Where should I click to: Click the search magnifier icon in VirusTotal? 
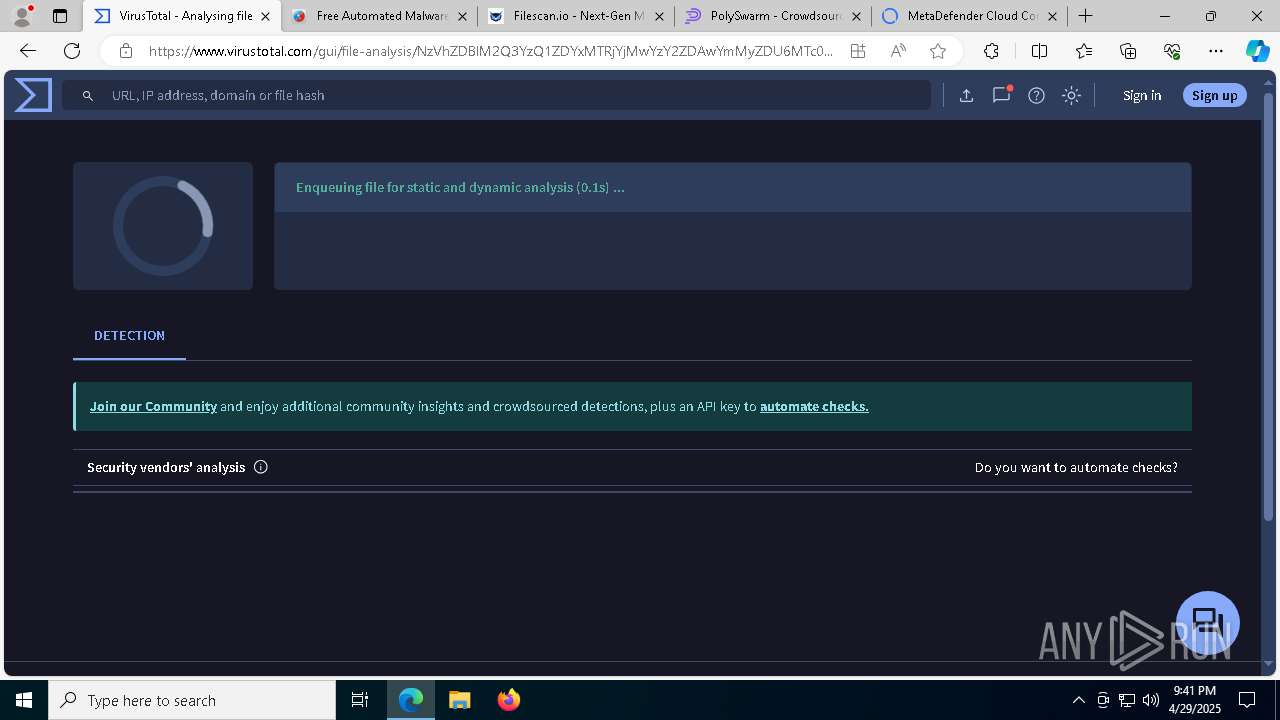(x=88, y=95)
